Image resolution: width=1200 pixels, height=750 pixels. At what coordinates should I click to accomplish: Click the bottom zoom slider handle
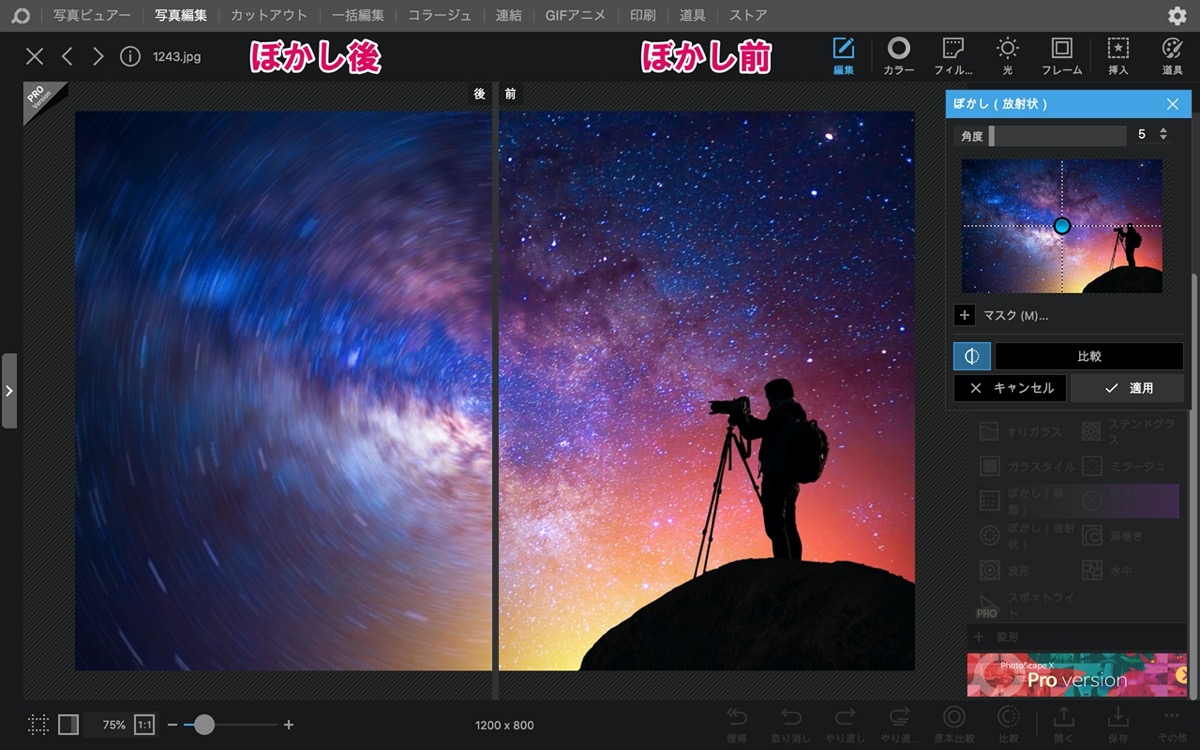point(204,724)
